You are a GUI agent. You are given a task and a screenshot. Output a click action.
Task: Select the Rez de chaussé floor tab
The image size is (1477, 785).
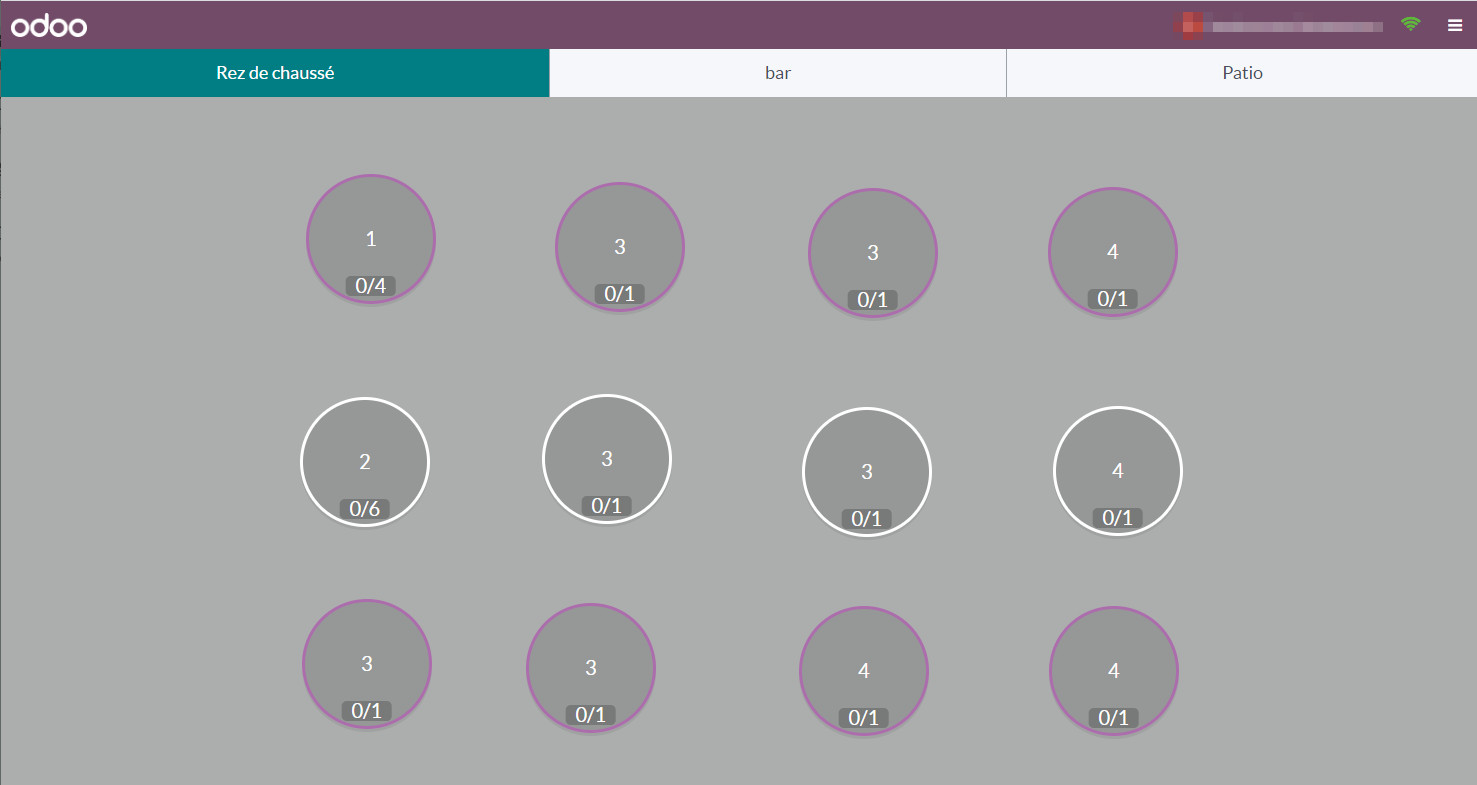[275, 72]
